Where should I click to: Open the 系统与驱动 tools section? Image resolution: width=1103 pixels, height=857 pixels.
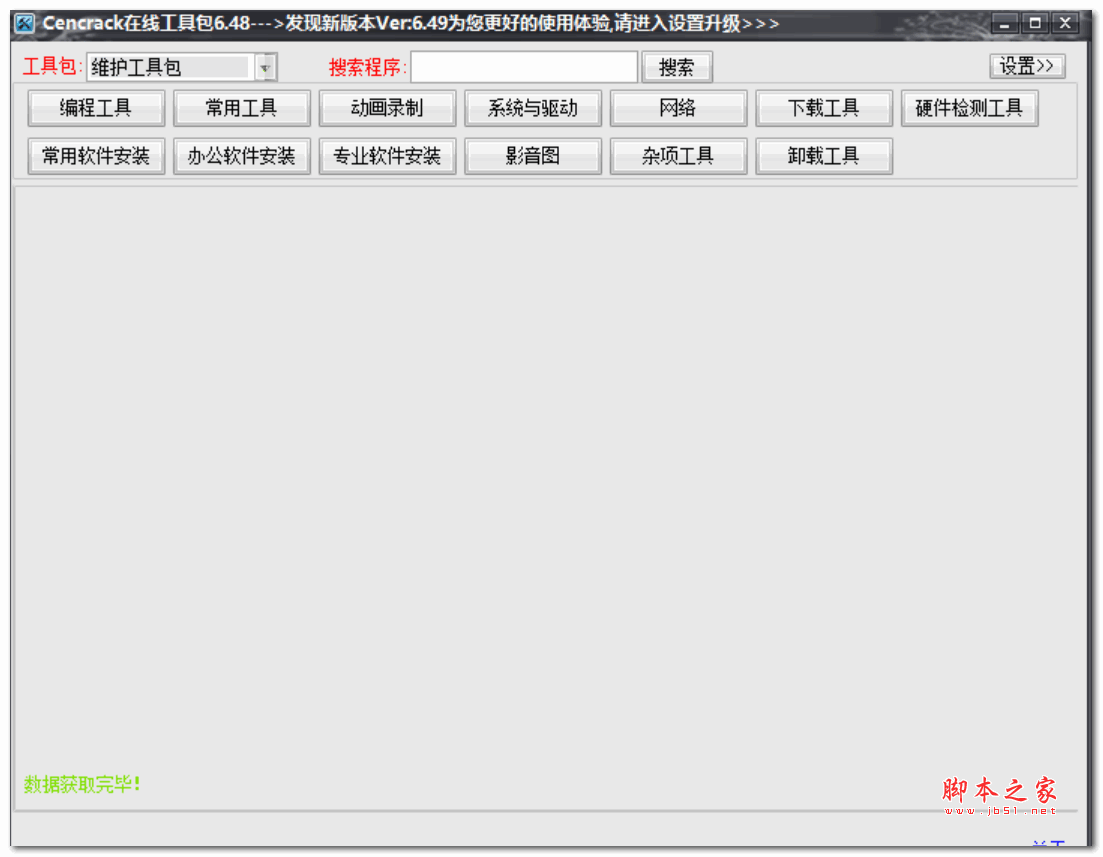pyautogui.click(x=533, y=107)
